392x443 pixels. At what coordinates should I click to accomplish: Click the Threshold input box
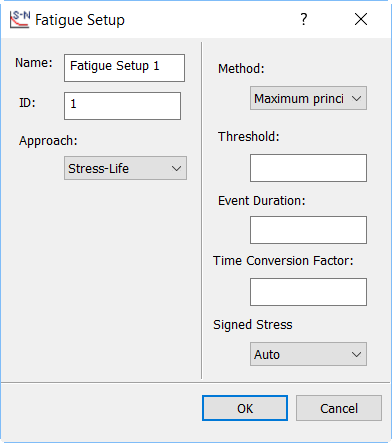click(x=308, y=168)
